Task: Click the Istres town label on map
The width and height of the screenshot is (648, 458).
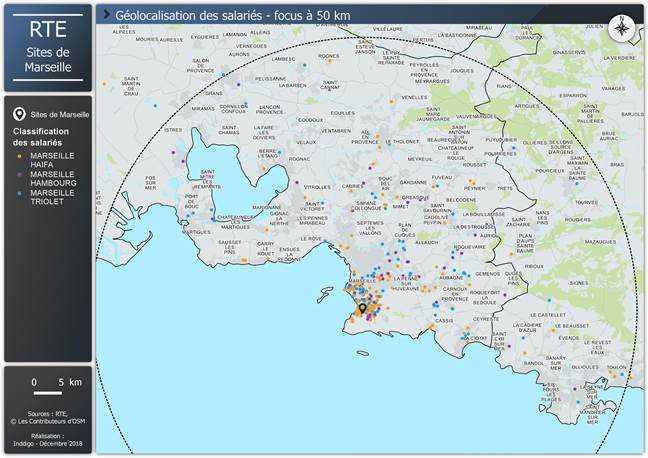Action: (x=173, y=130)
